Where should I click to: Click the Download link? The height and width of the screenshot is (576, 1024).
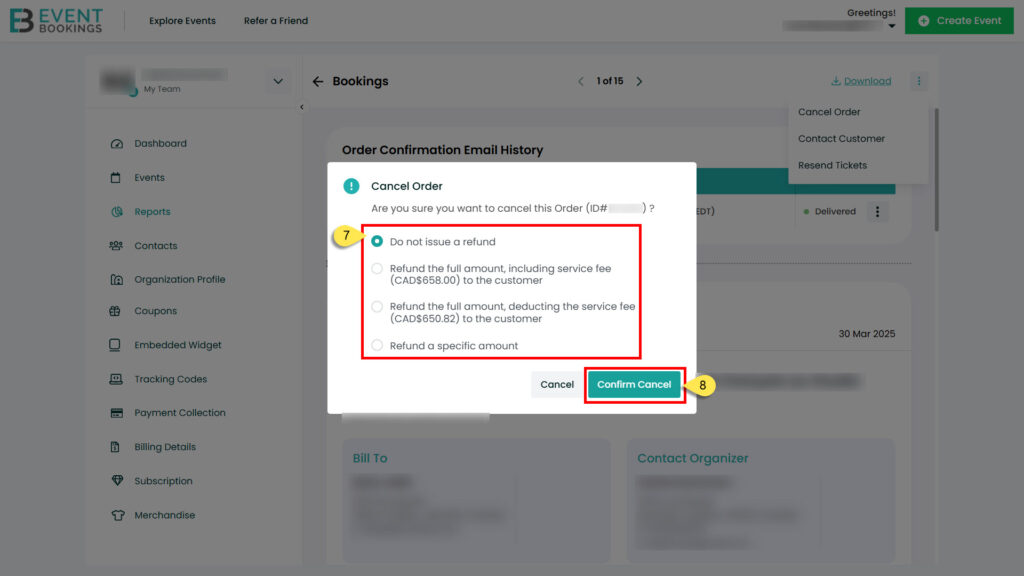tap(861, 81)
